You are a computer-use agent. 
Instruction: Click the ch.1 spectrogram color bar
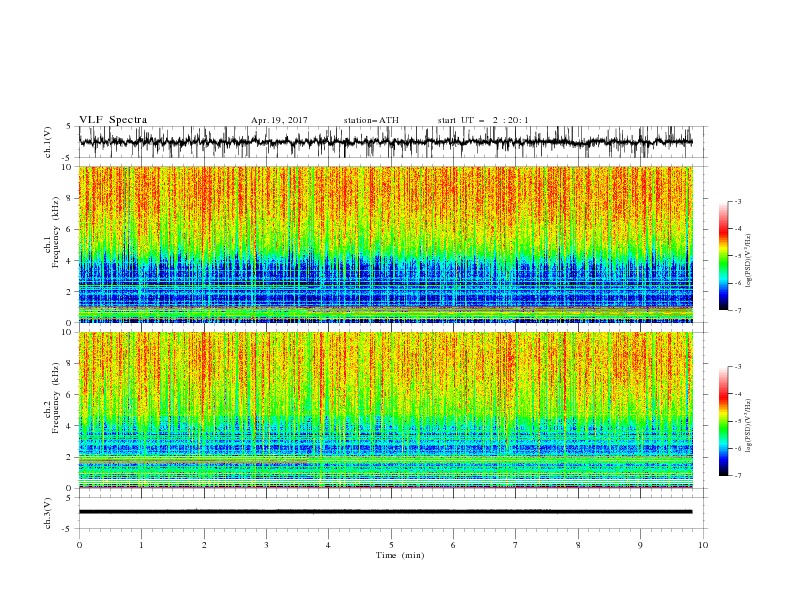(x=723, y=256)
